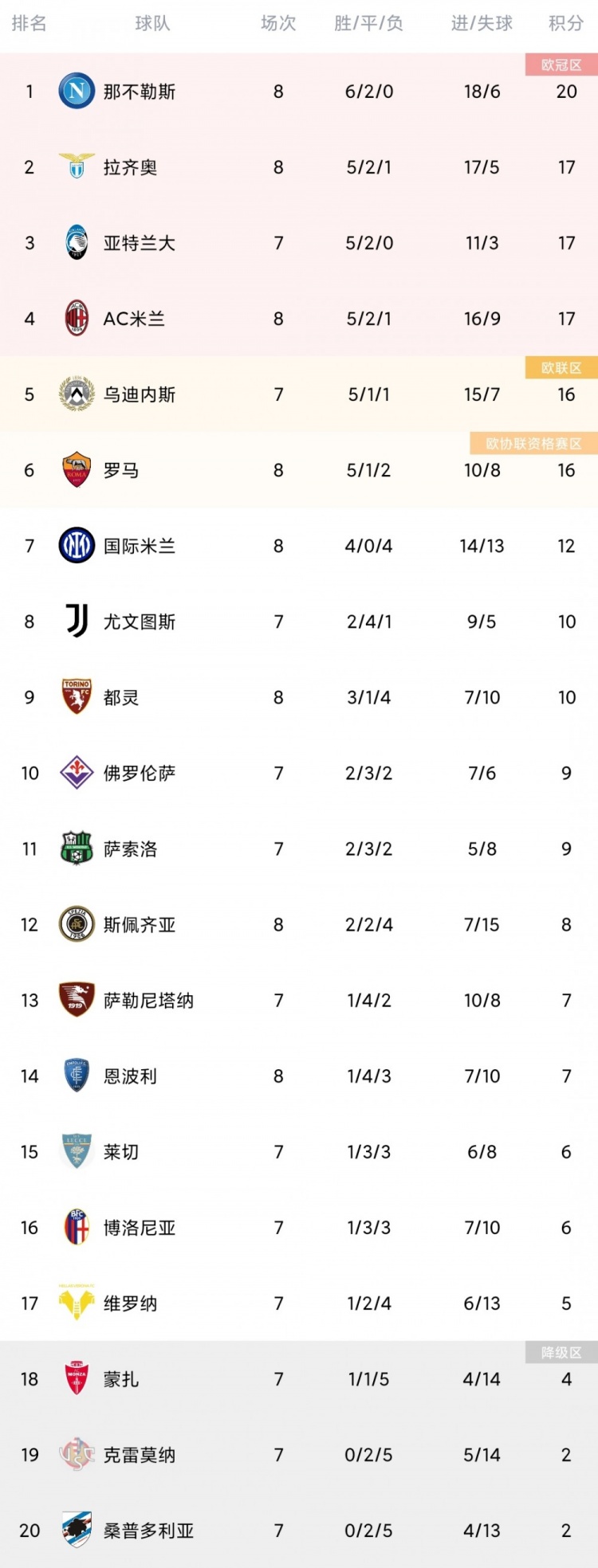The height and width of the screenshot is (1568, 598).
Task: Click the 欧协联资格赛区 label
Action: (534, 443)
